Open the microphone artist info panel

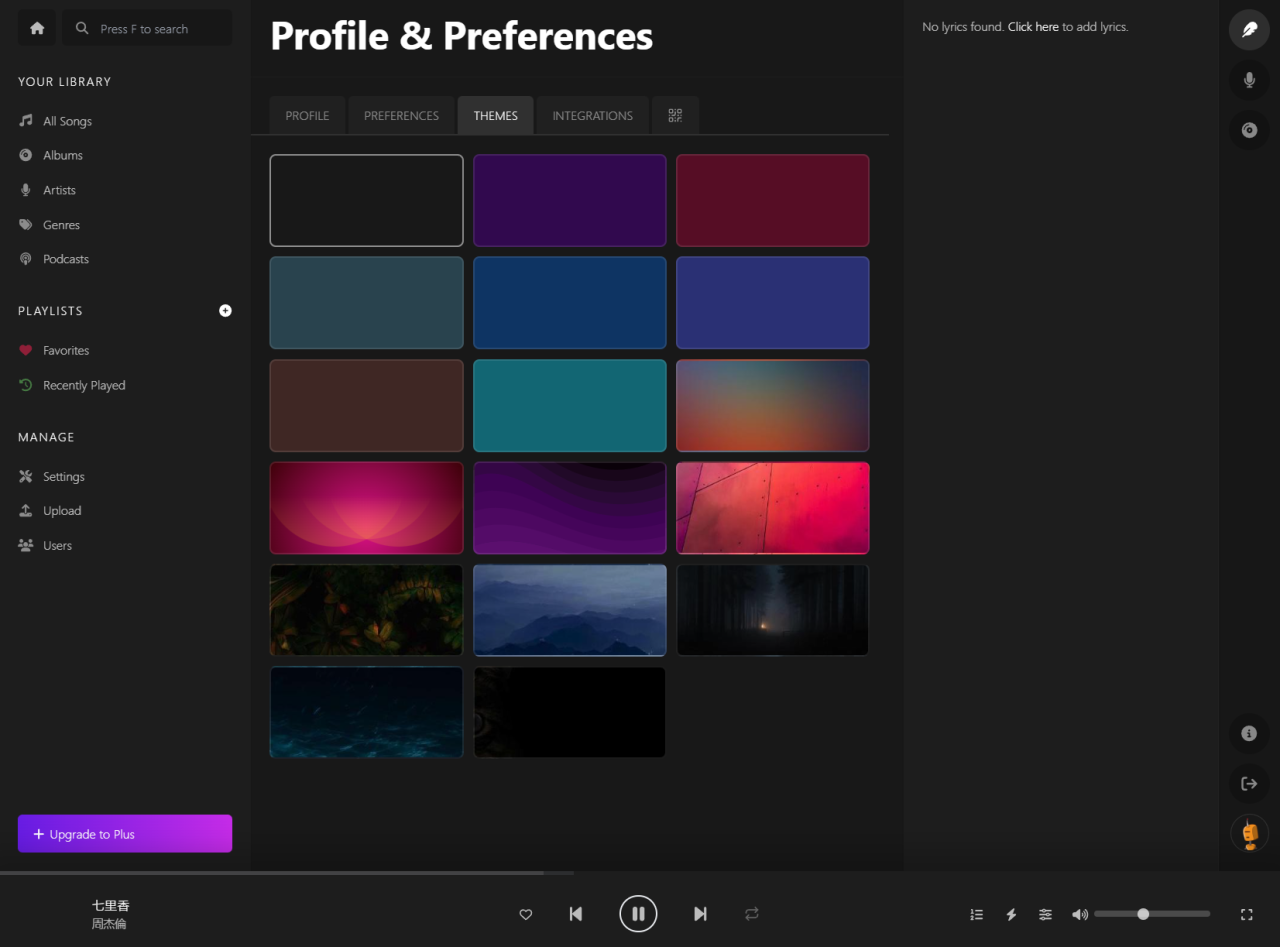click(1249, 80)
